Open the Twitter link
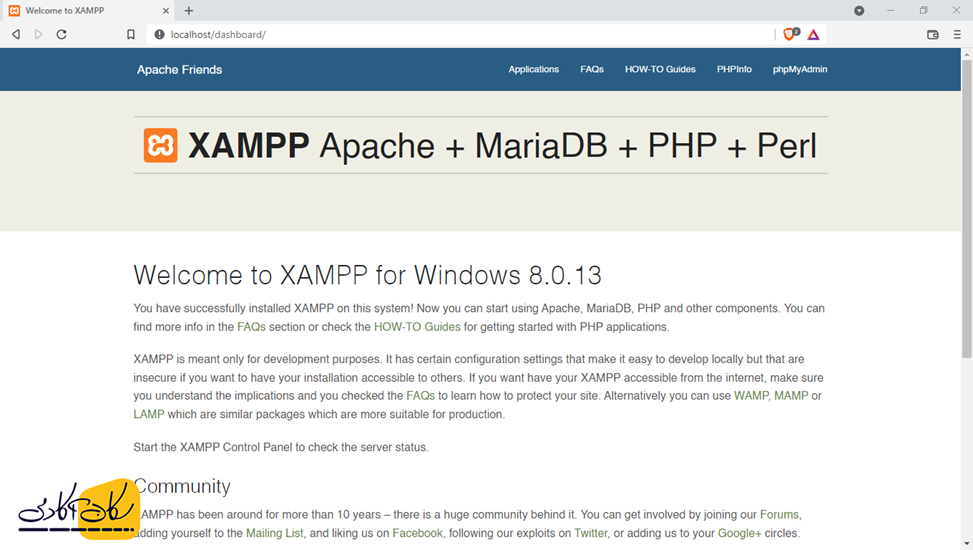973x550 pixels. tap(591, 533)
